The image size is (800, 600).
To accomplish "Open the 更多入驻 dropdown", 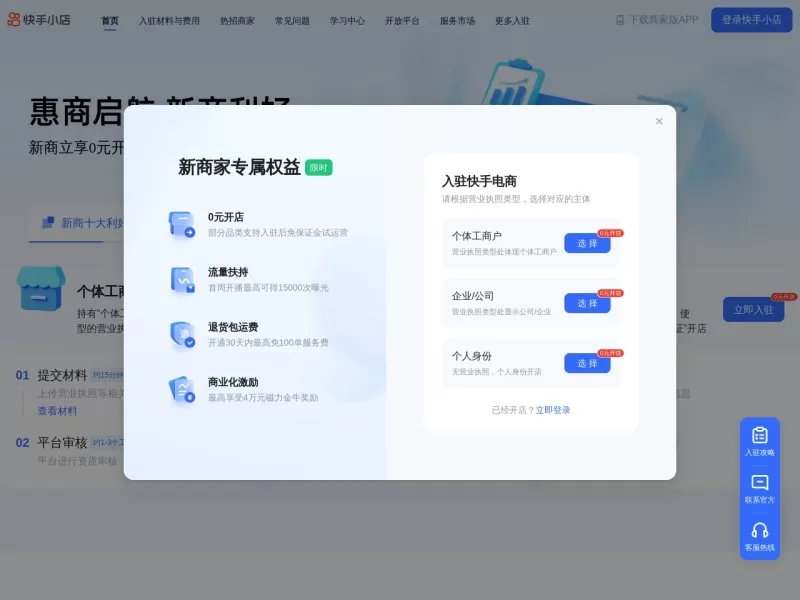I will pos(512,19).
